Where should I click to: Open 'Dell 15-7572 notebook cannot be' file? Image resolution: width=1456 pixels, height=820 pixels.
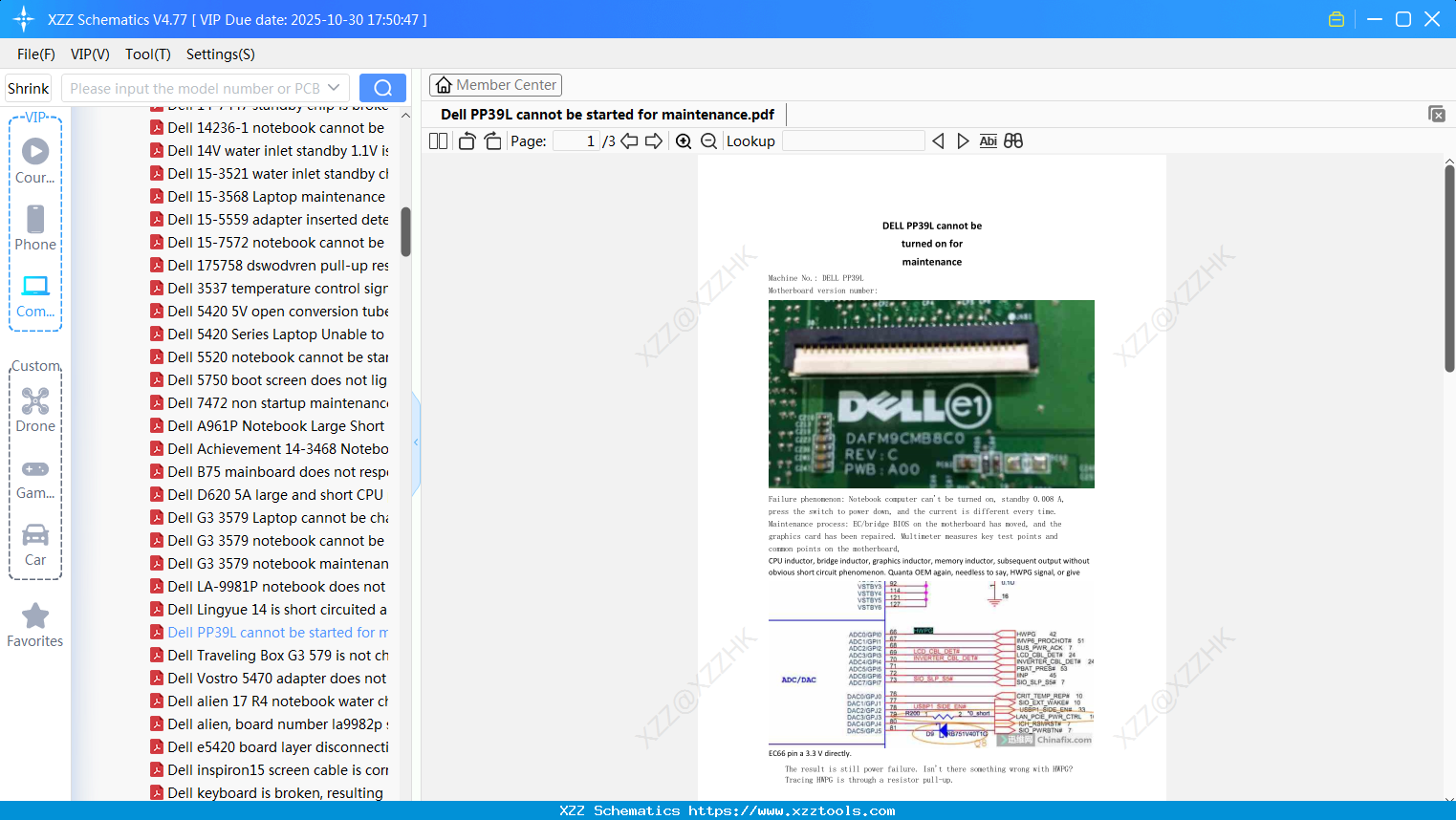point(269,243)
